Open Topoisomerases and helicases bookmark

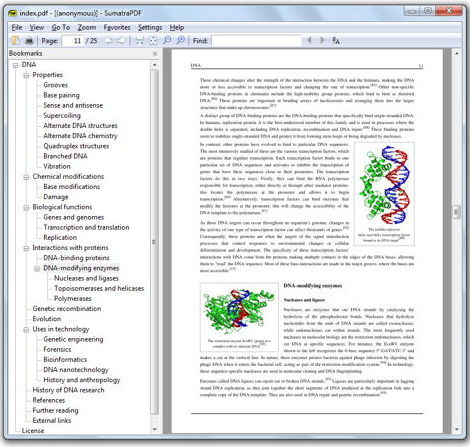point(99,288)
